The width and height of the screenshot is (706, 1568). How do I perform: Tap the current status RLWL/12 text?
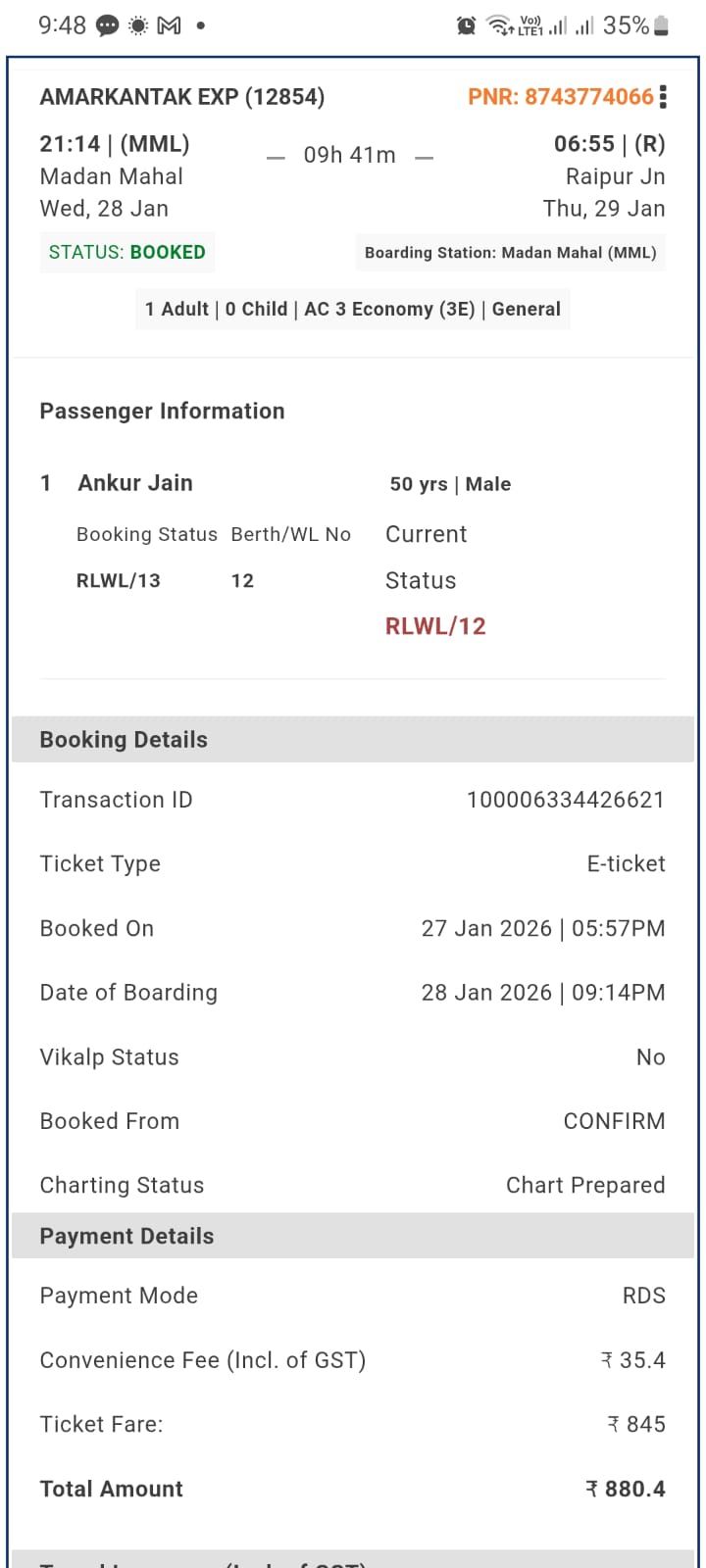pyautogui.click(x=435, y=627)
